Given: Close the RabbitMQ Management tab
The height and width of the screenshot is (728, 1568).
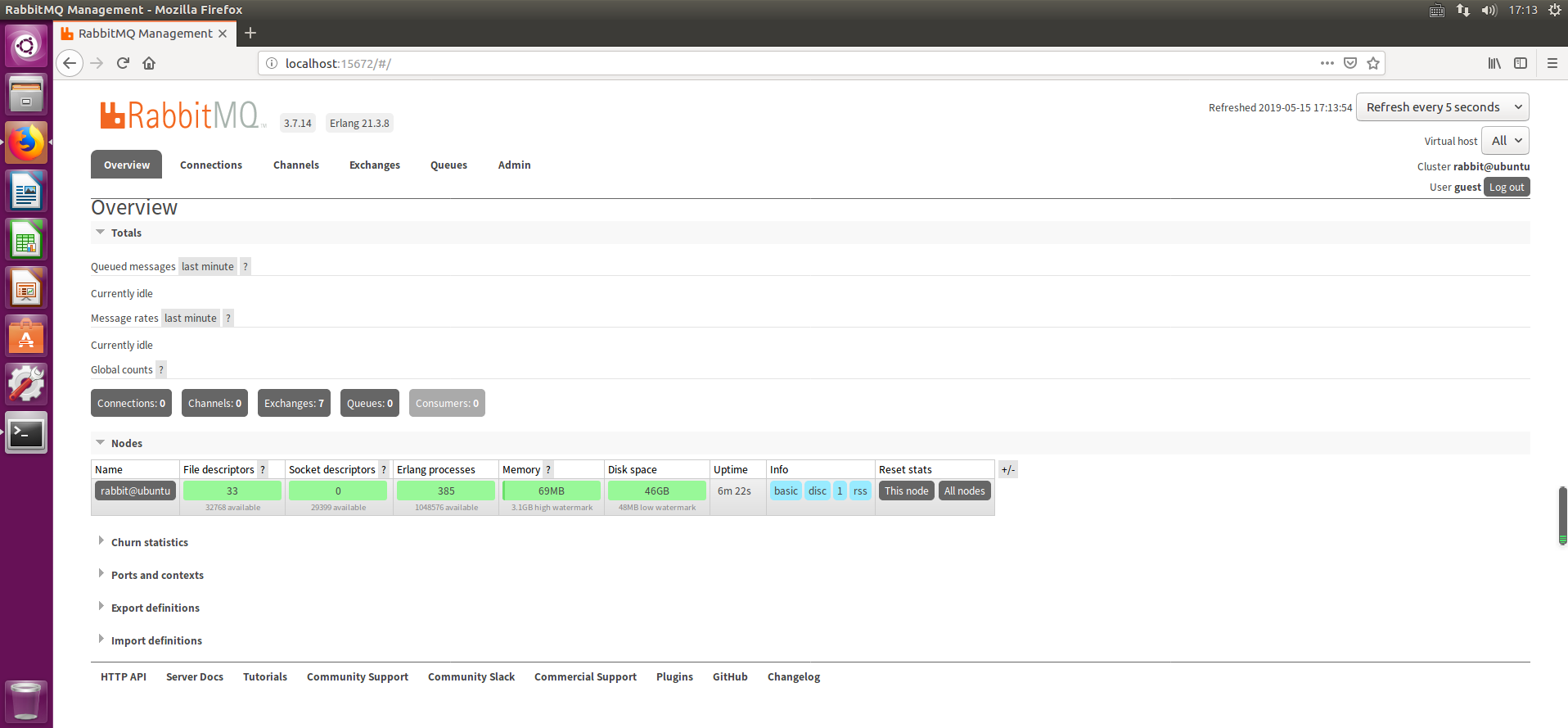Looking at the screenshot, I should (223, 34).
